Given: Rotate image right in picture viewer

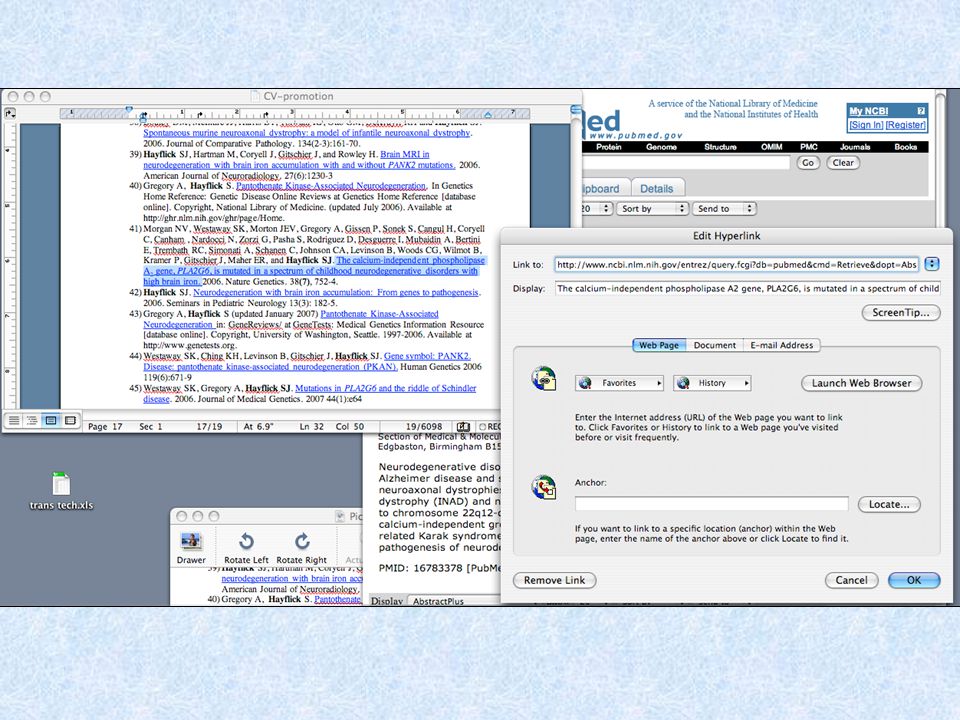Looking at the screenshot, I should pos(302,547).
